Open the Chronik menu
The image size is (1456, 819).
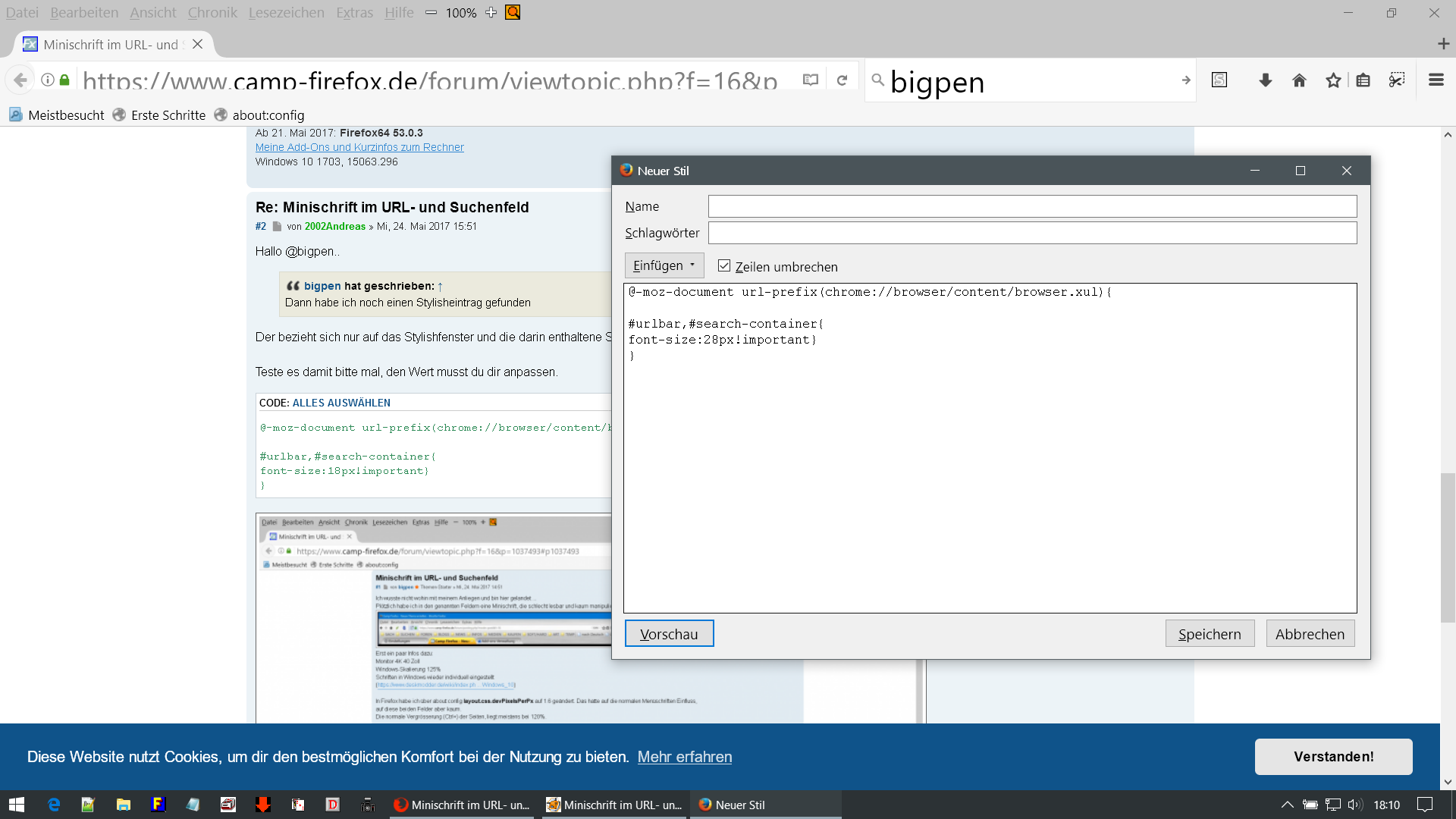pyautogui.click(x=212, y=12)
